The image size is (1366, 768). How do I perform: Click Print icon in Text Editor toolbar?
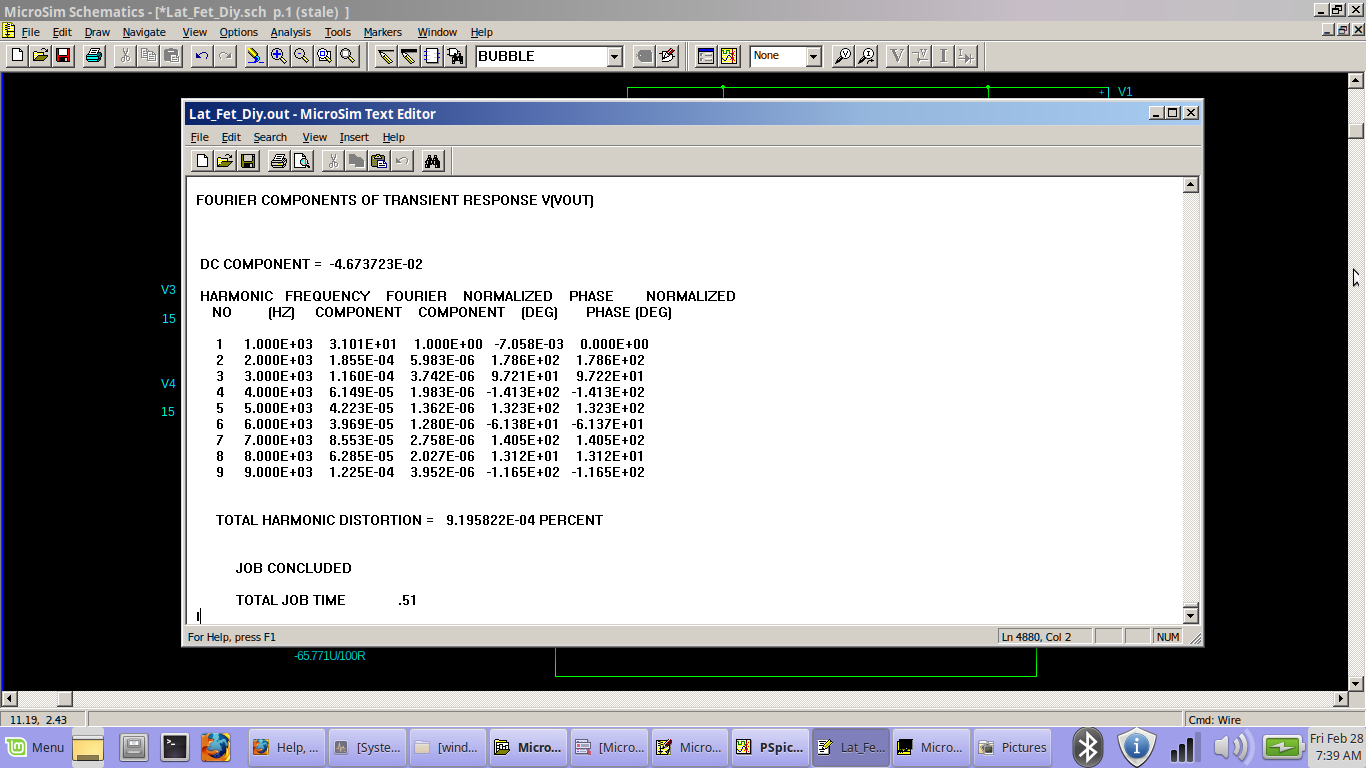pos(279,161)
